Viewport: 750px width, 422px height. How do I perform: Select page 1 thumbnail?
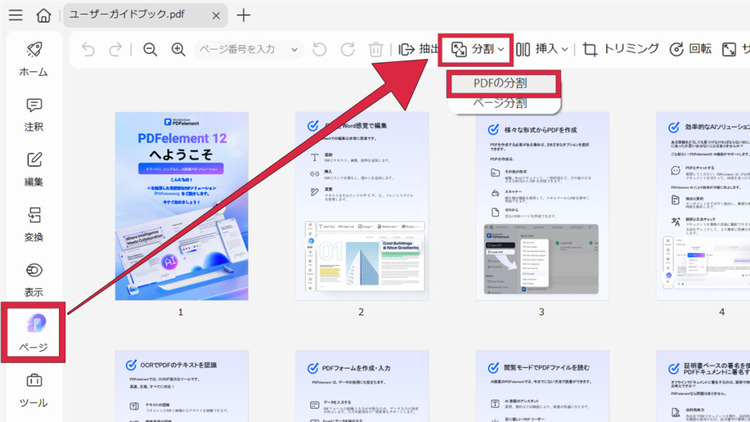182,206
